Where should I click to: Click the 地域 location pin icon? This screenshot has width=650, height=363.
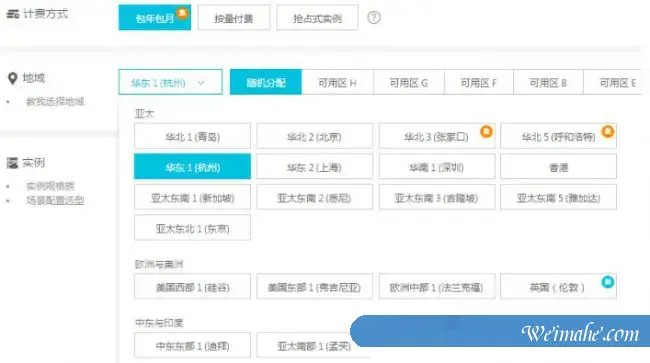coord(12,78)
